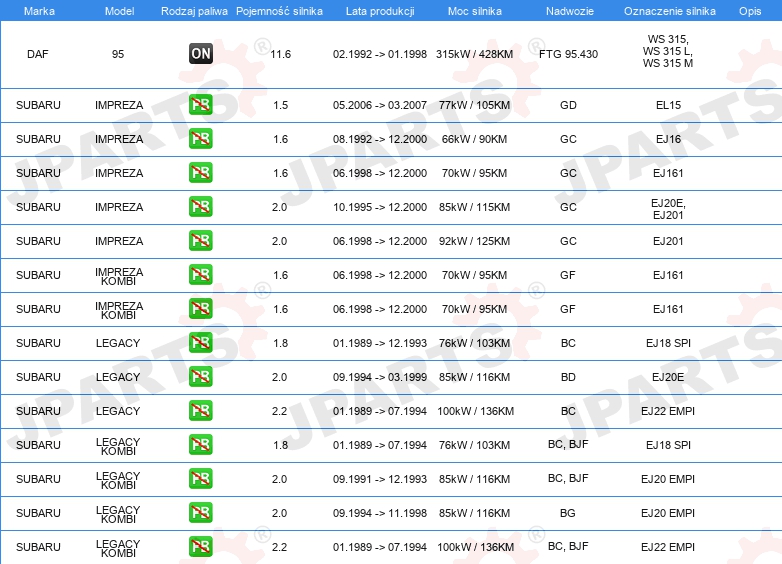Click the Model column header

[x=119, y=11]
